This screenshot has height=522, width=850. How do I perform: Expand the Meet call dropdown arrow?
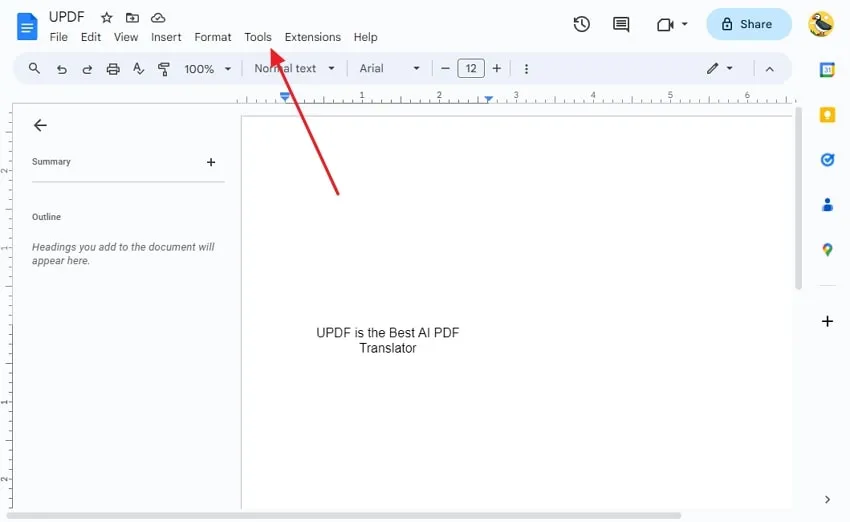pos(685,24)
